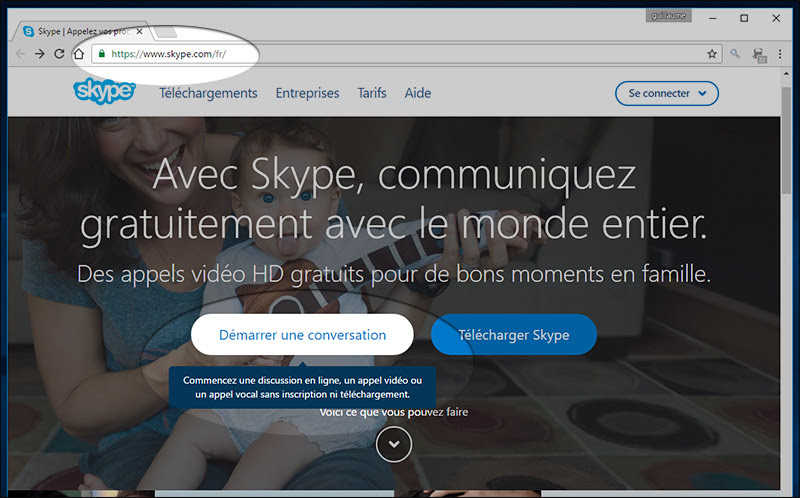This screenshot has width=800, height=498.
Task: Click the browser forward arrow
Action: (x=39, y=54)
